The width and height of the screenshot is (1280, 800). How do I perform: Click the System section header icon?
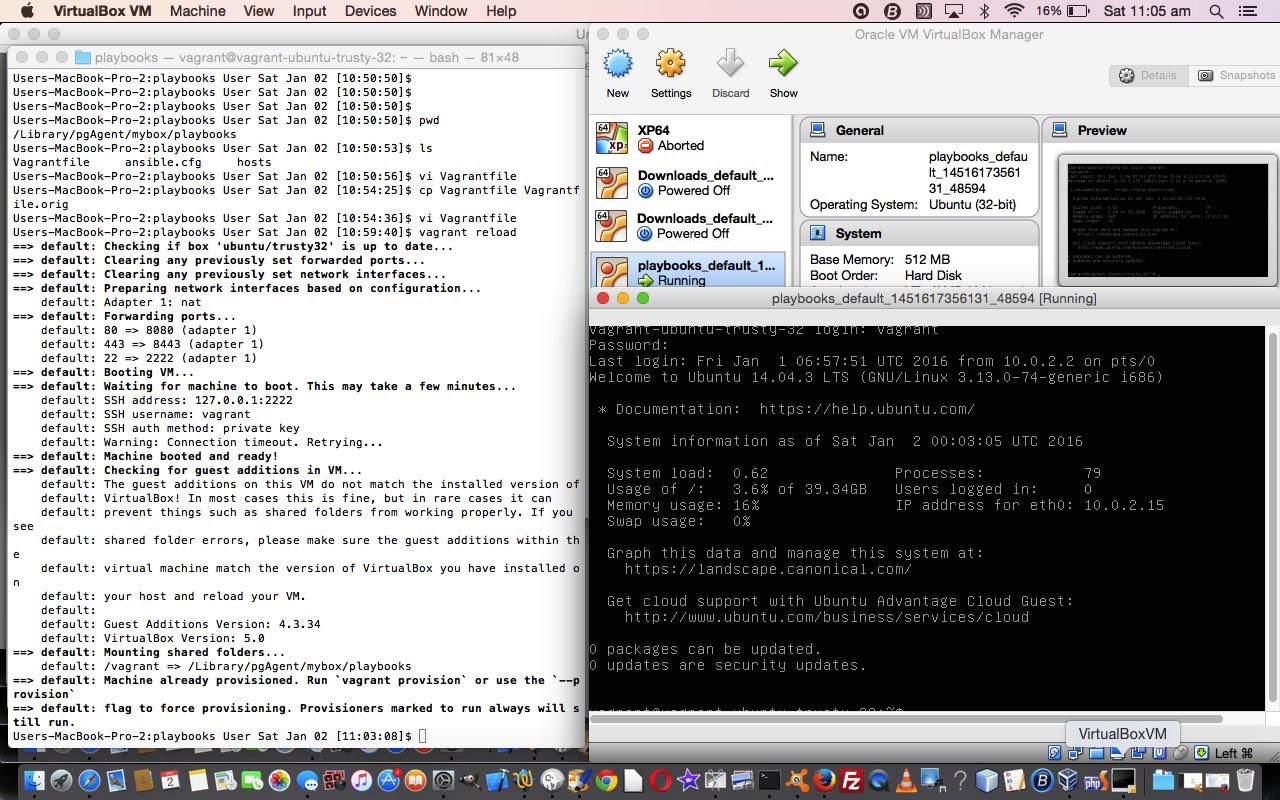click(x=817, y=233)
